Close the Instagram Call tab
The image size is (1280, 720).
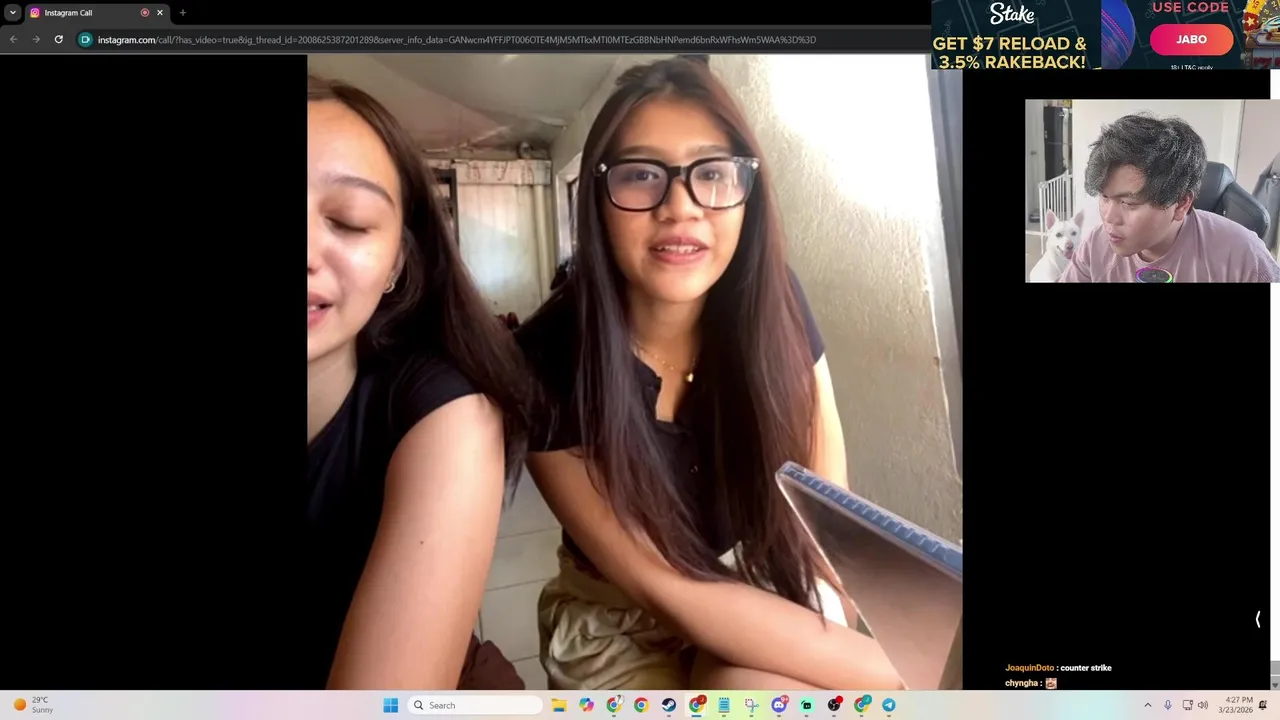click(160, 13)
